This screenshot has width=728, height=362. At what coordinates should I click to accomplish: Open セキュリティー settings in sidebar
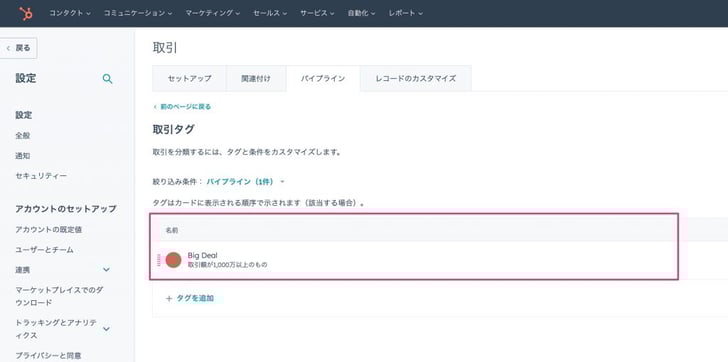coord(41,176)
